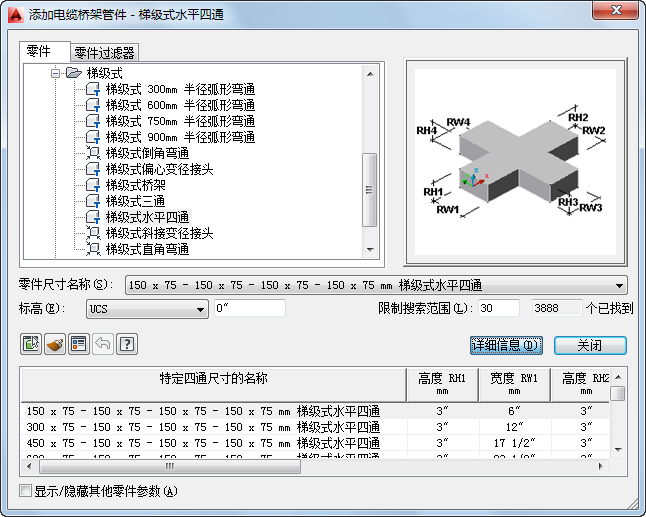The width and height of the screenshot is (646, 517).
Task: Click the 高度 RH1 column header
Action: pyautogui.click(x=442, y=385)
